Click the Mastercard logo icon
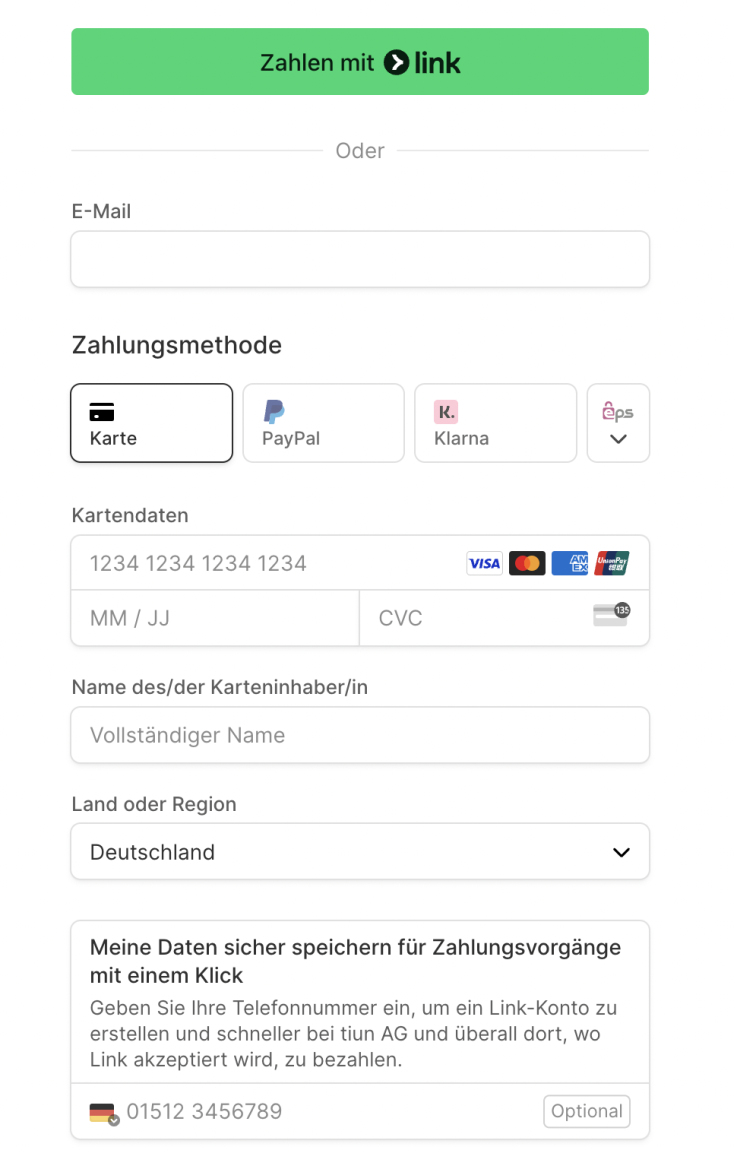The height and width of the screenshot is (1150, 737). pos(527,563)
